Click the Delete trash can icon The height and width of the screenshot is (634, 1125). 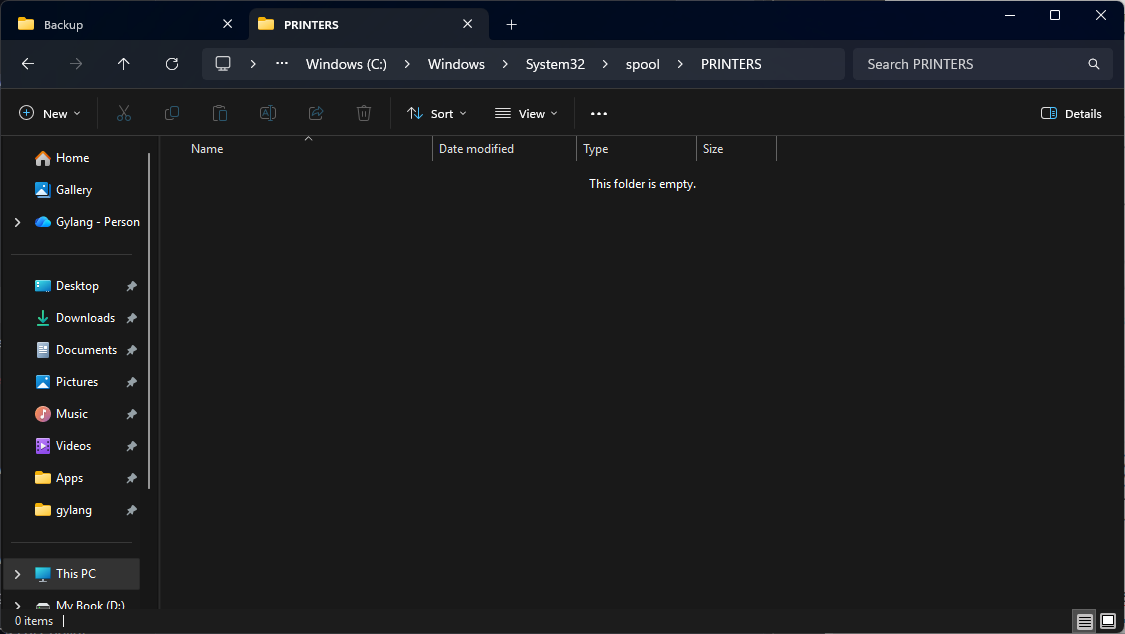(364, 114)
